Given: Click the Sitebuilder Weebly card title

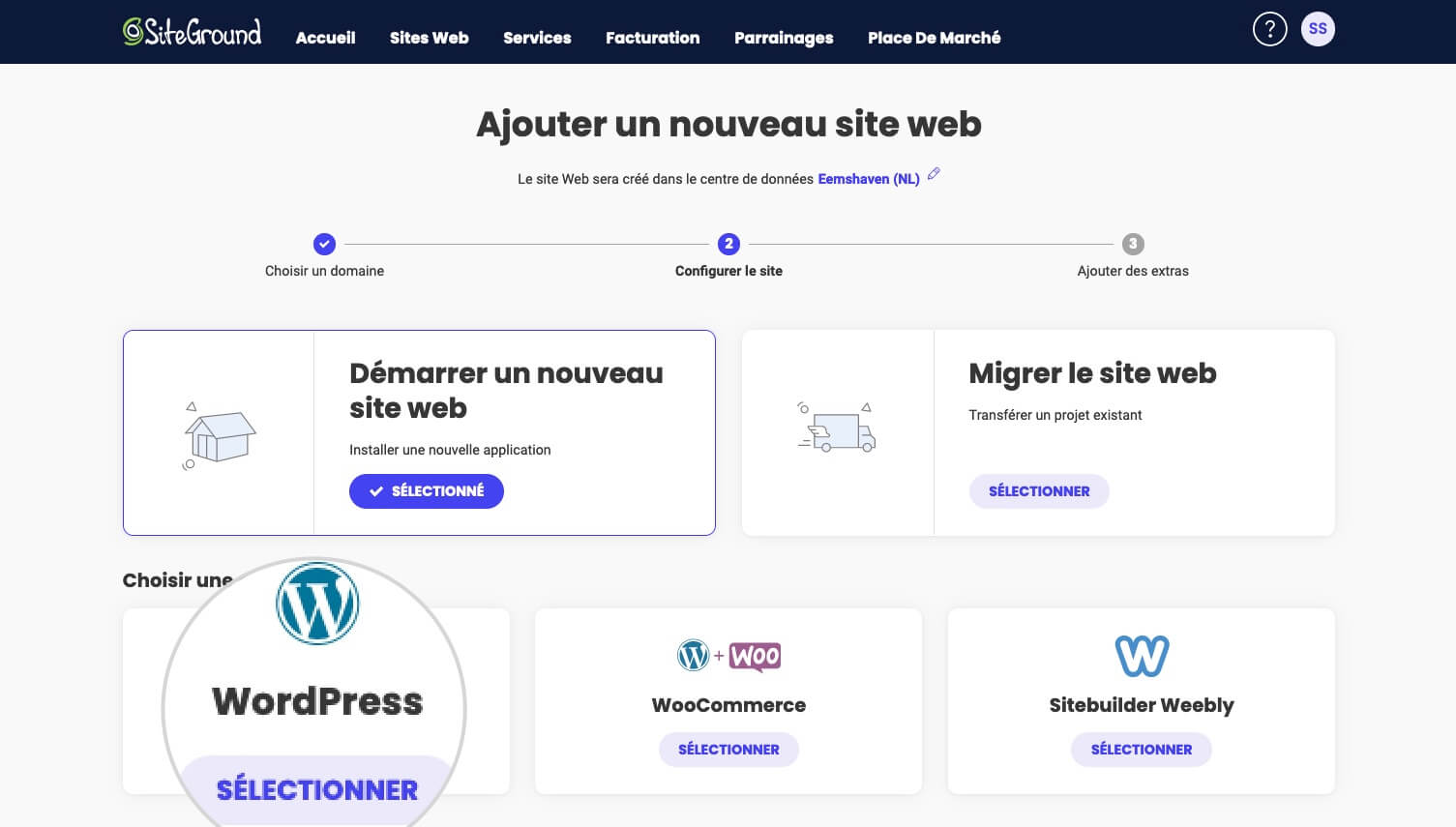Looking at the screenshot, I should point(1142,705).
